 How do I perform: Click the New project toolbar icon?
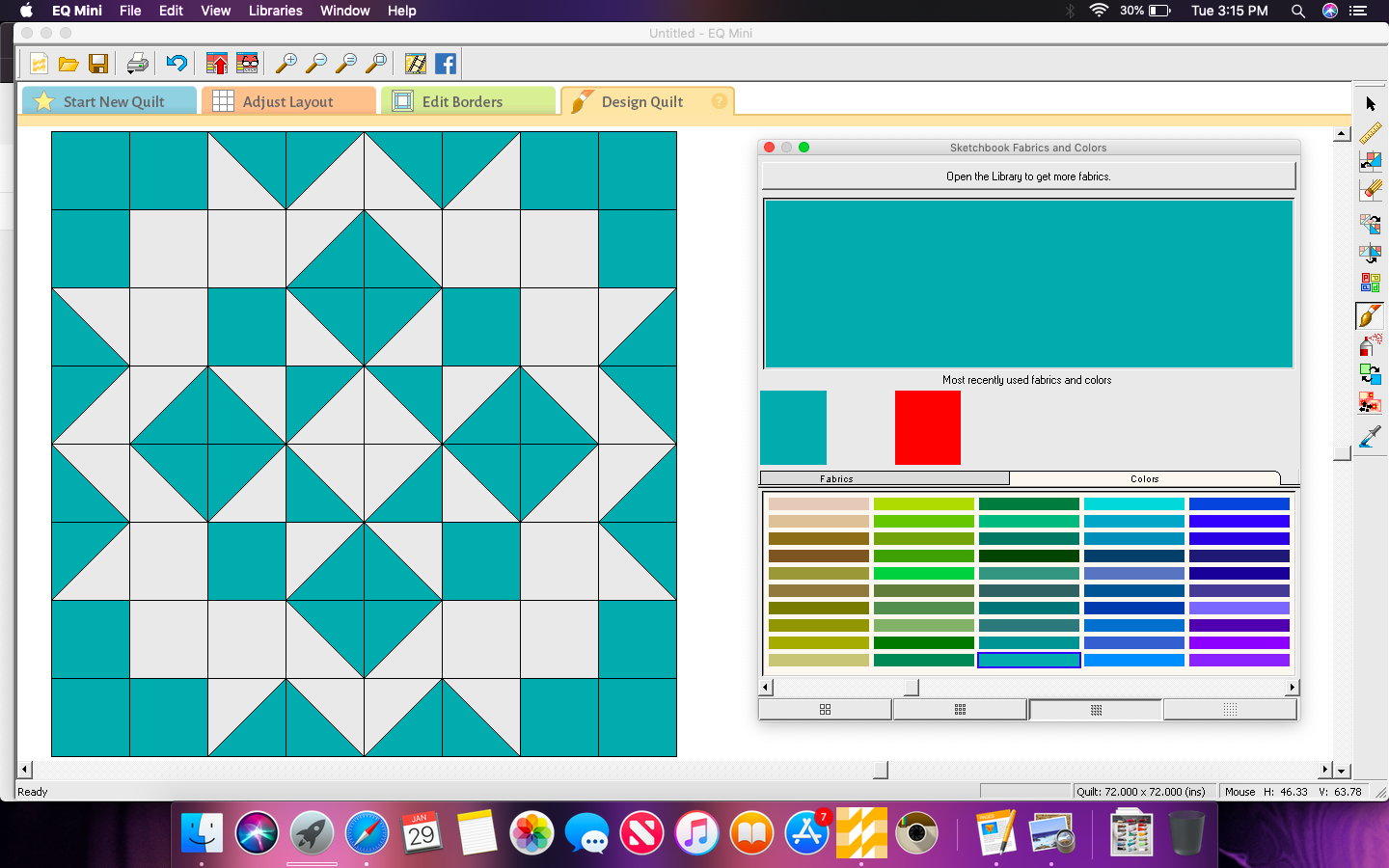tap(39, 64)
